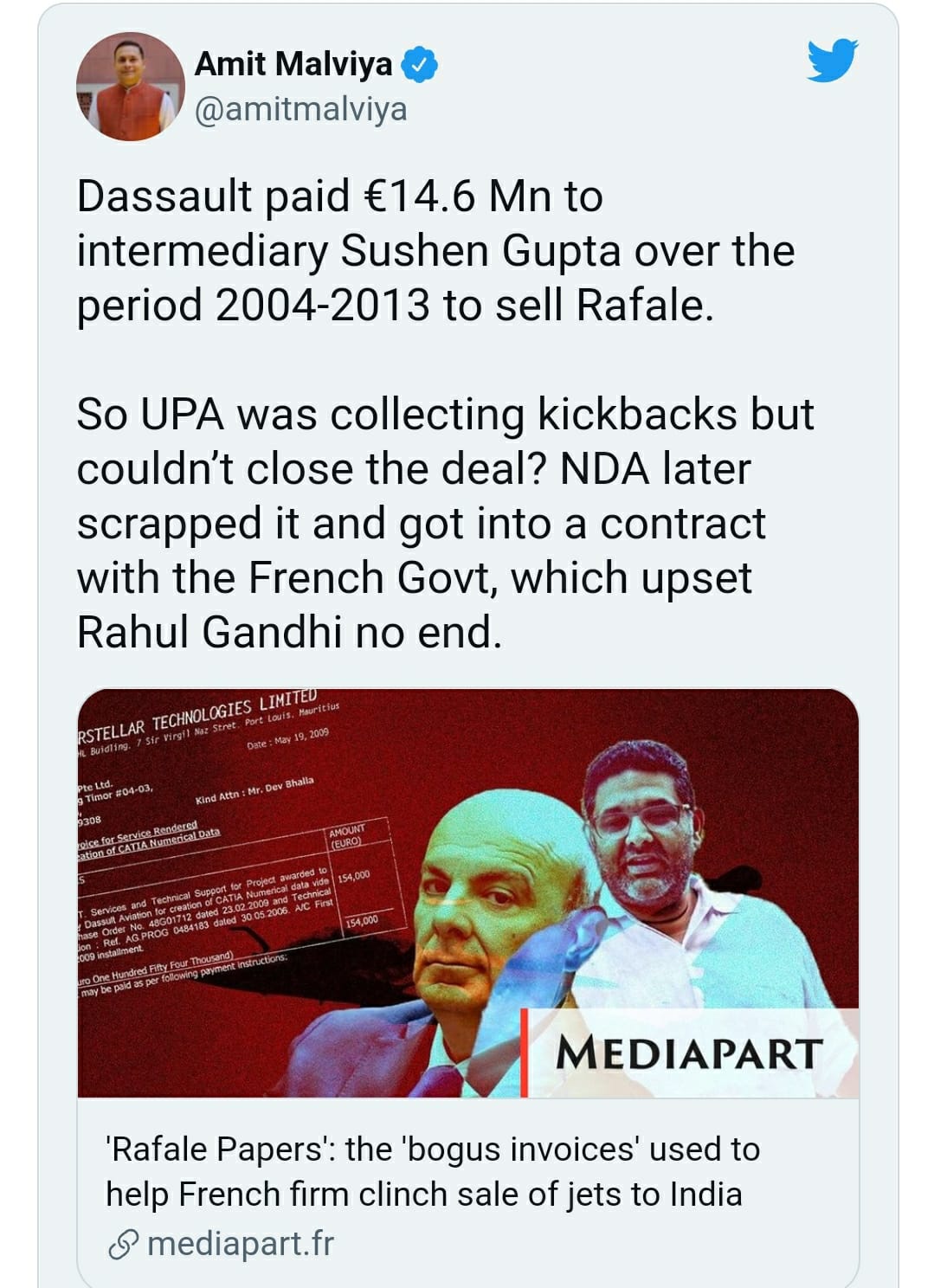Click the Amit Malviya display name

click(293, 63)
